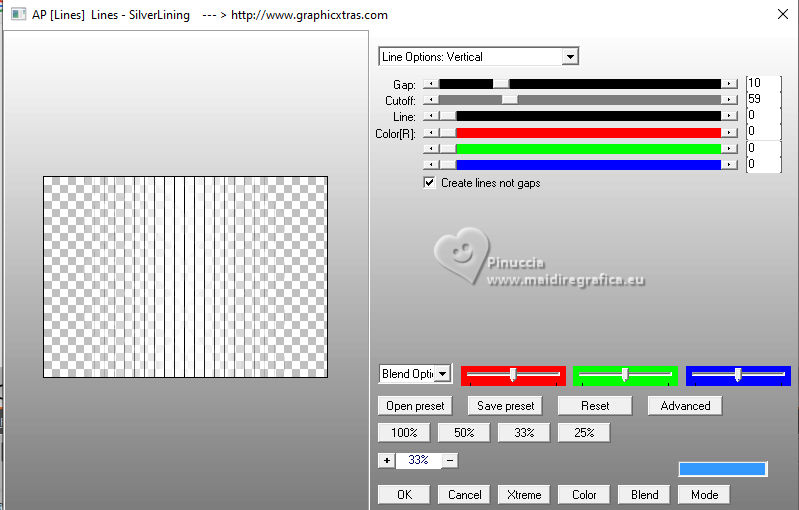Image resolution: width=799 pixels, height=510 pixels.
Task: Click the blue color value field
Action: (x=763, y=165)
